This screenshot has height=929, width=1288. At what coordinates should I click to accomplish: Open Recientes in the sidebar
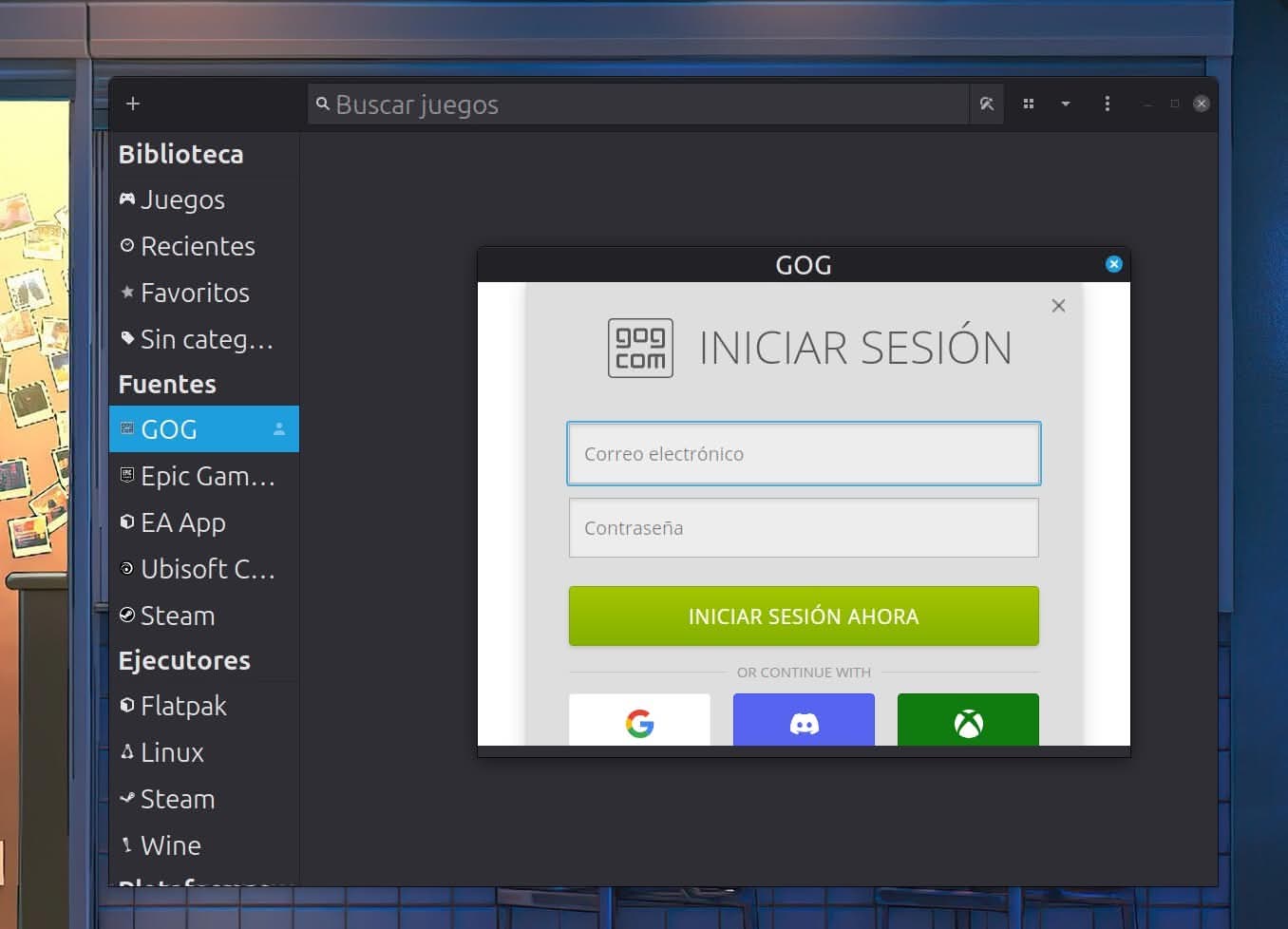pyautogui.click(x=198, y=246)
